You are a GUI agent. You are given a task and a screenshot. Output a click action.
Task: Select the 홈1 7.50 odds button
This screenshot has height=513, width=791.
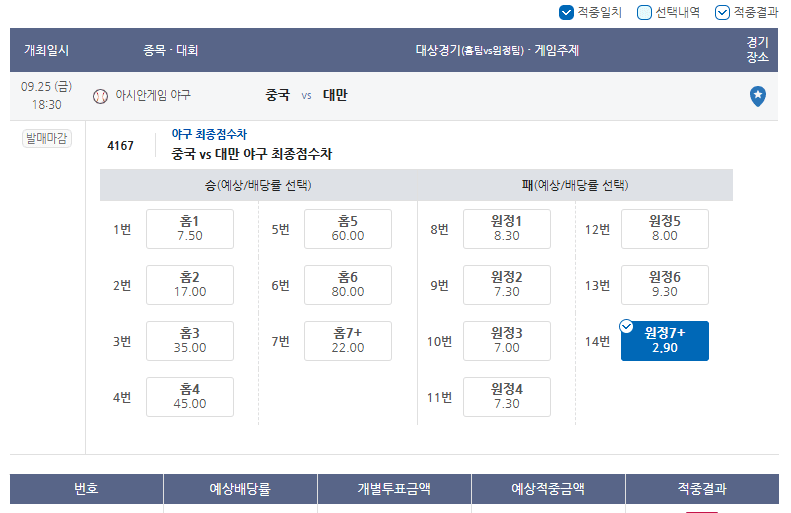click(x=190, y=229)
